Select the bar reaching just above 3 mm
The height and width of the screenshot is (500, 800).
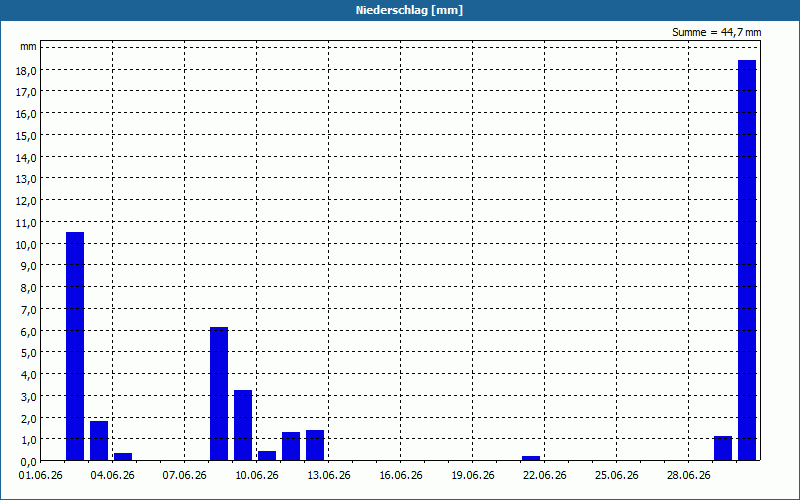tap(243, 425)
